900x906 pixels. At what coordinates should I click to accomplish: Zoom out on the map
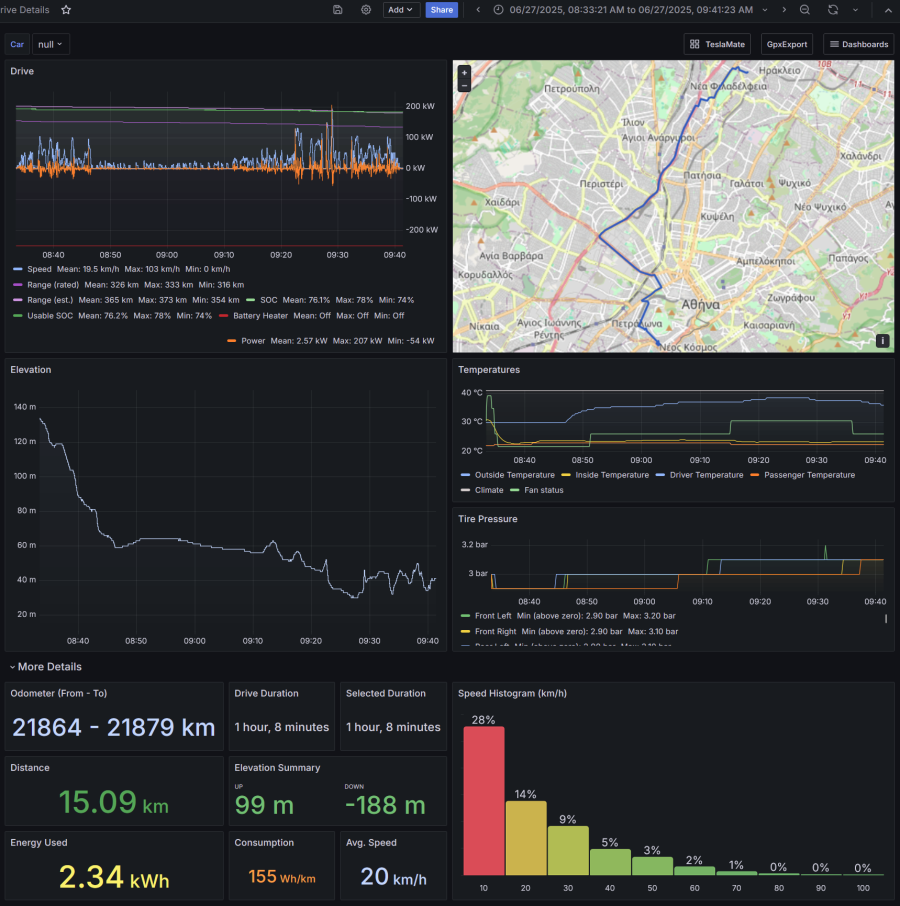pos(464,86)
